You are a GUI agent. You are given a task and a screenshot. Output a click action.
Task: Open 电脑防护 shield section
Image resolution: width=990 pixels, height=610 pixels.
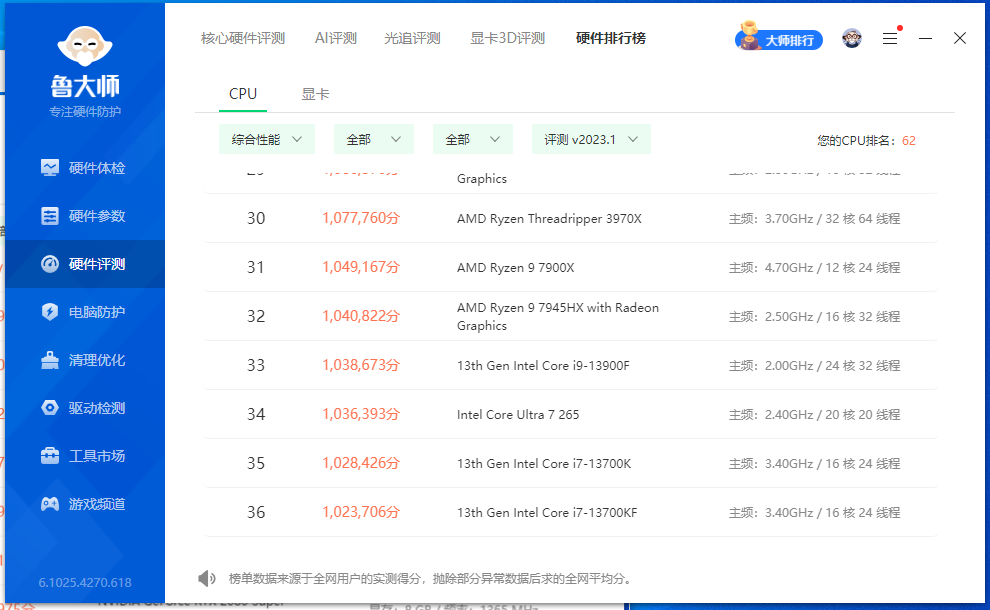85,312
